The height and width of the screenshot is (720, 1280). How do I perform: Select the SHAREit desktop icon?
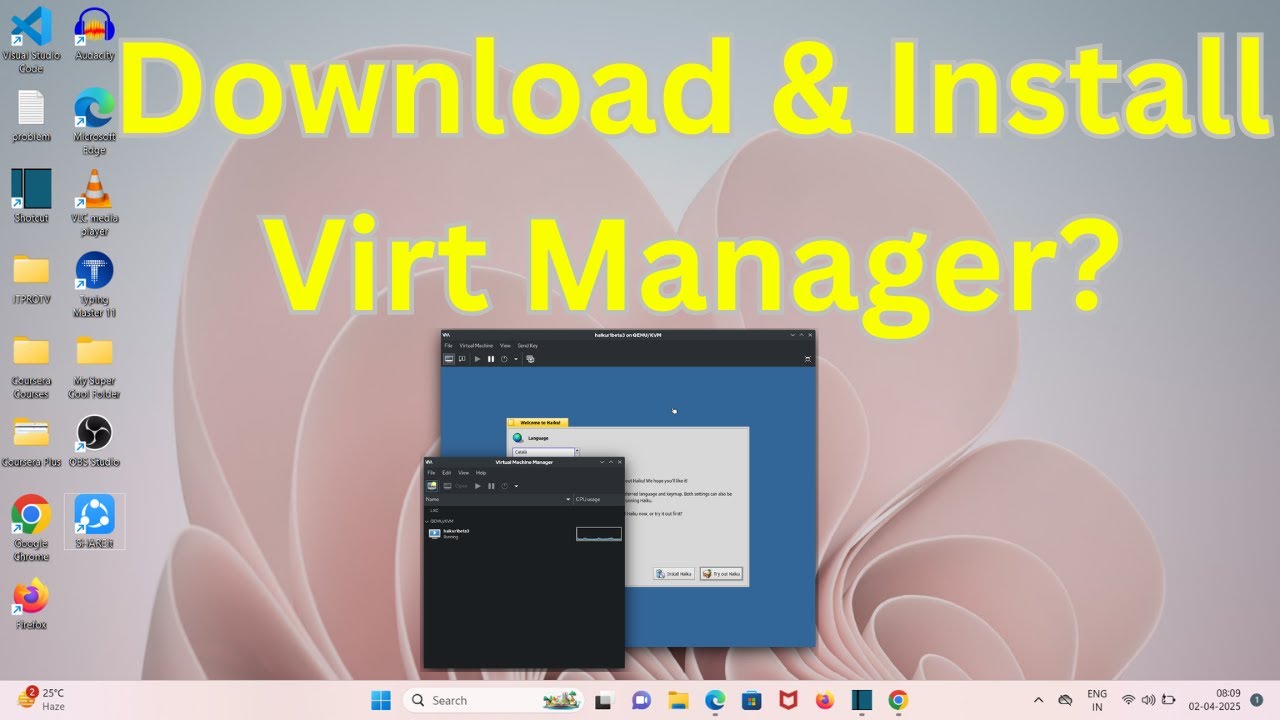click(x=95, y=521)
